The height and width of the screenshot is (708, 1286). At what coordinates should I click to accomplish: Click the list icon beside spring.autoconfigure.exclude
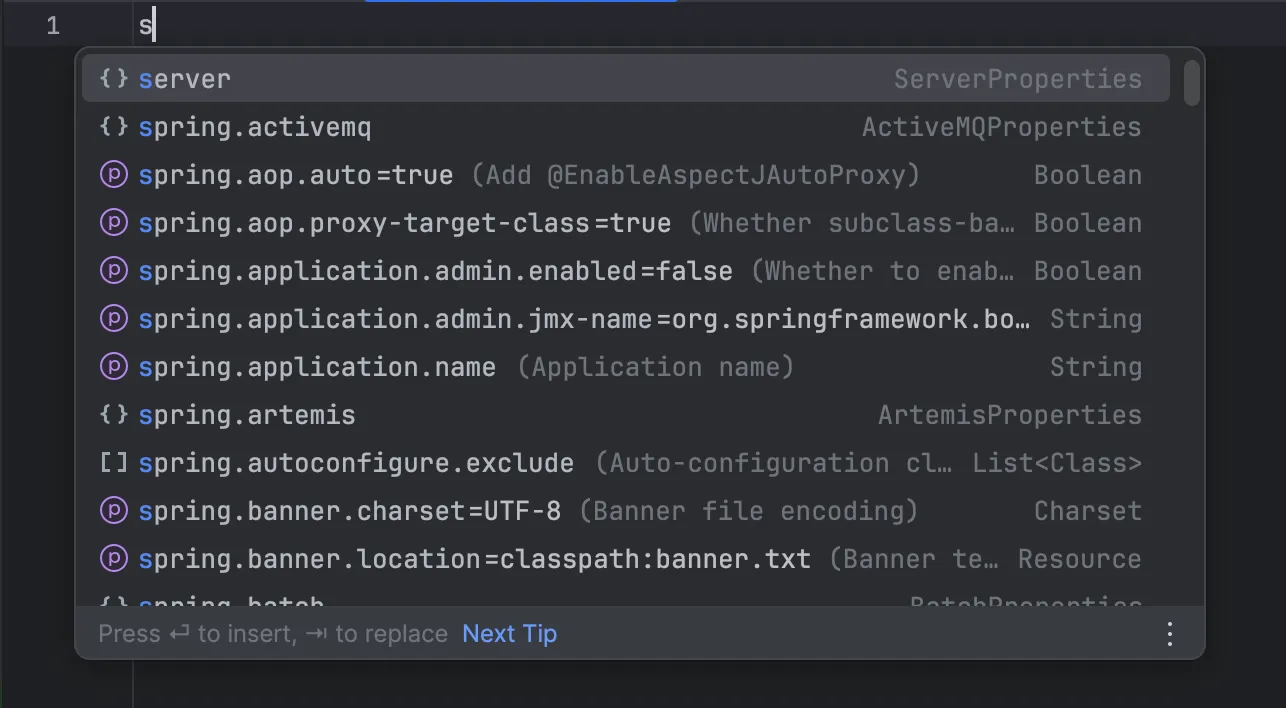[114, 462]
